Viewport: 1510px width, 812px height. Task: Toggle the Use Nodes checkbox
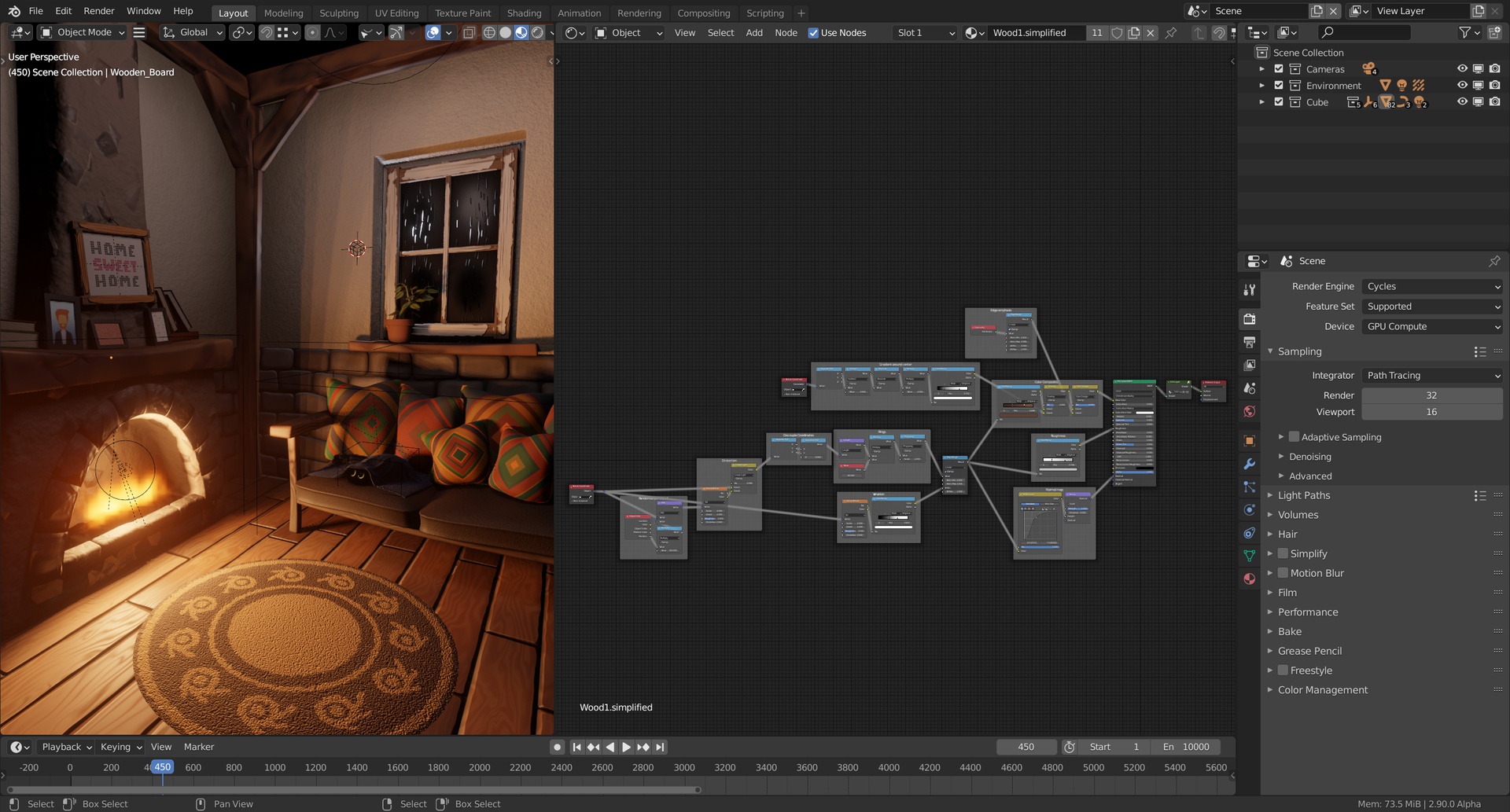pyautogui.click(x=813, y=33)
